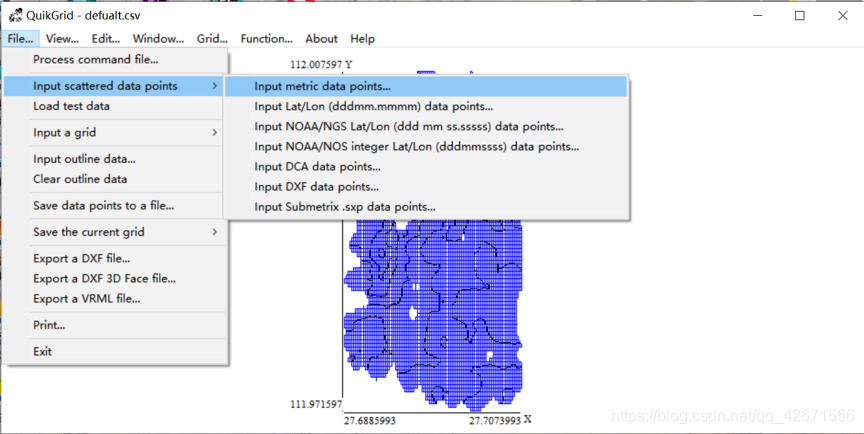
Task: Click the 111.971597 Y axis value
Action: click(x=316, y=404)
